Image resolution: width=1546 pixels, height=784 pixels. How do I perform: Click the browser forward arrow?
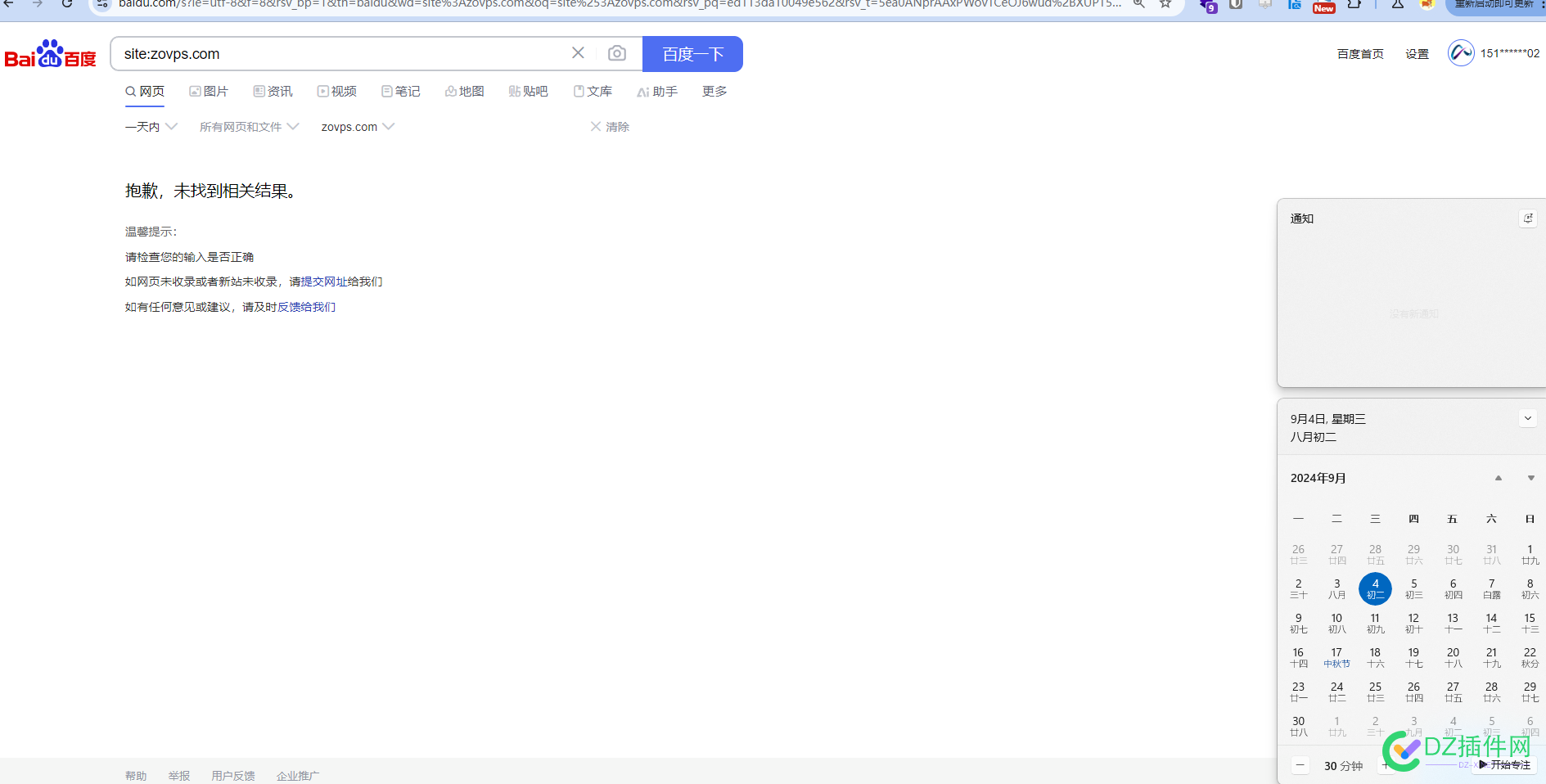pyautogui.click(x=38, y=4)
